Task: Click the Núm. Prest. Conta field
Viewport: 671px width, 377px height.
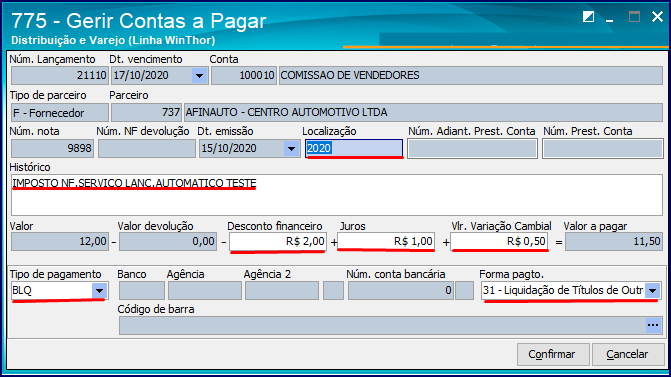Action: point(603,148)
